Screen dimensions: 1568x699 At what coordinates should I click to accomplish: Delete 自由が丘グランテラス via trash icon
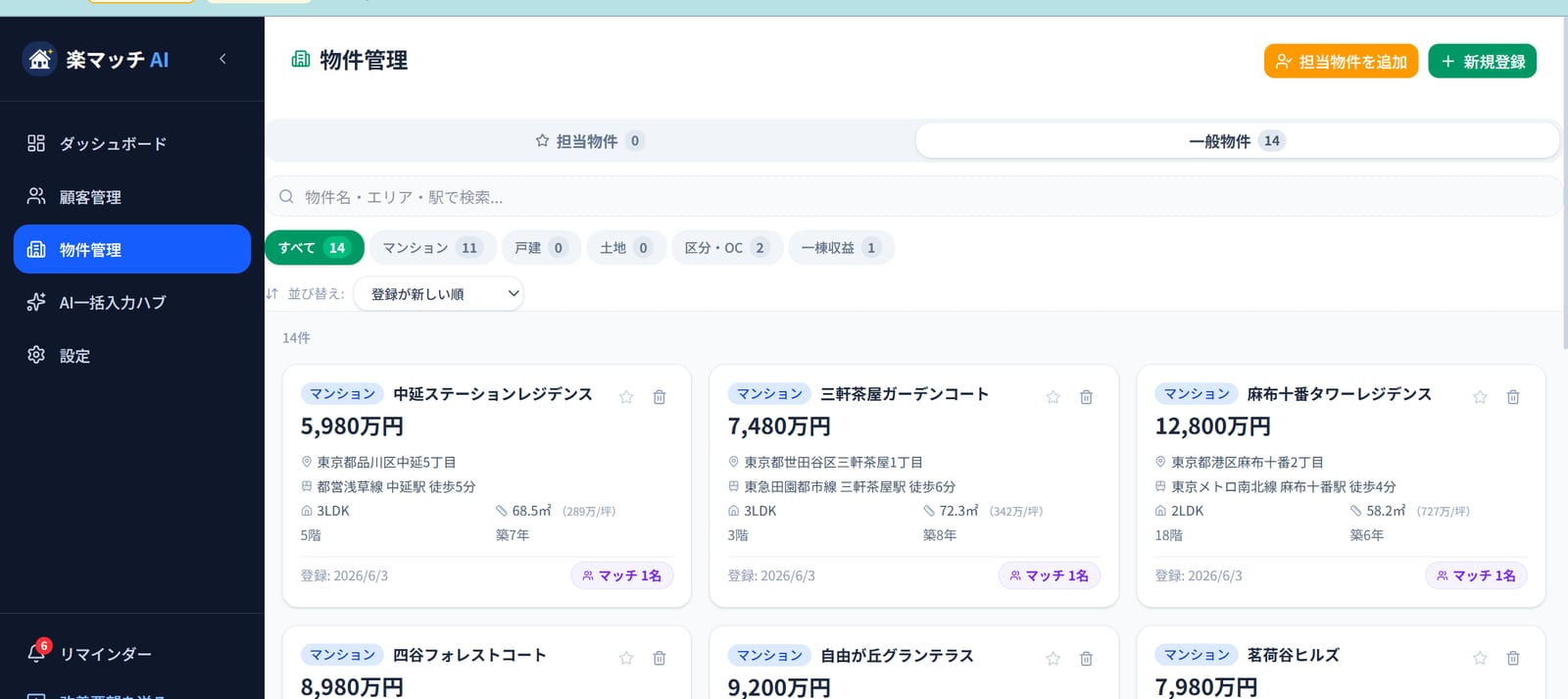(1086, 658)
